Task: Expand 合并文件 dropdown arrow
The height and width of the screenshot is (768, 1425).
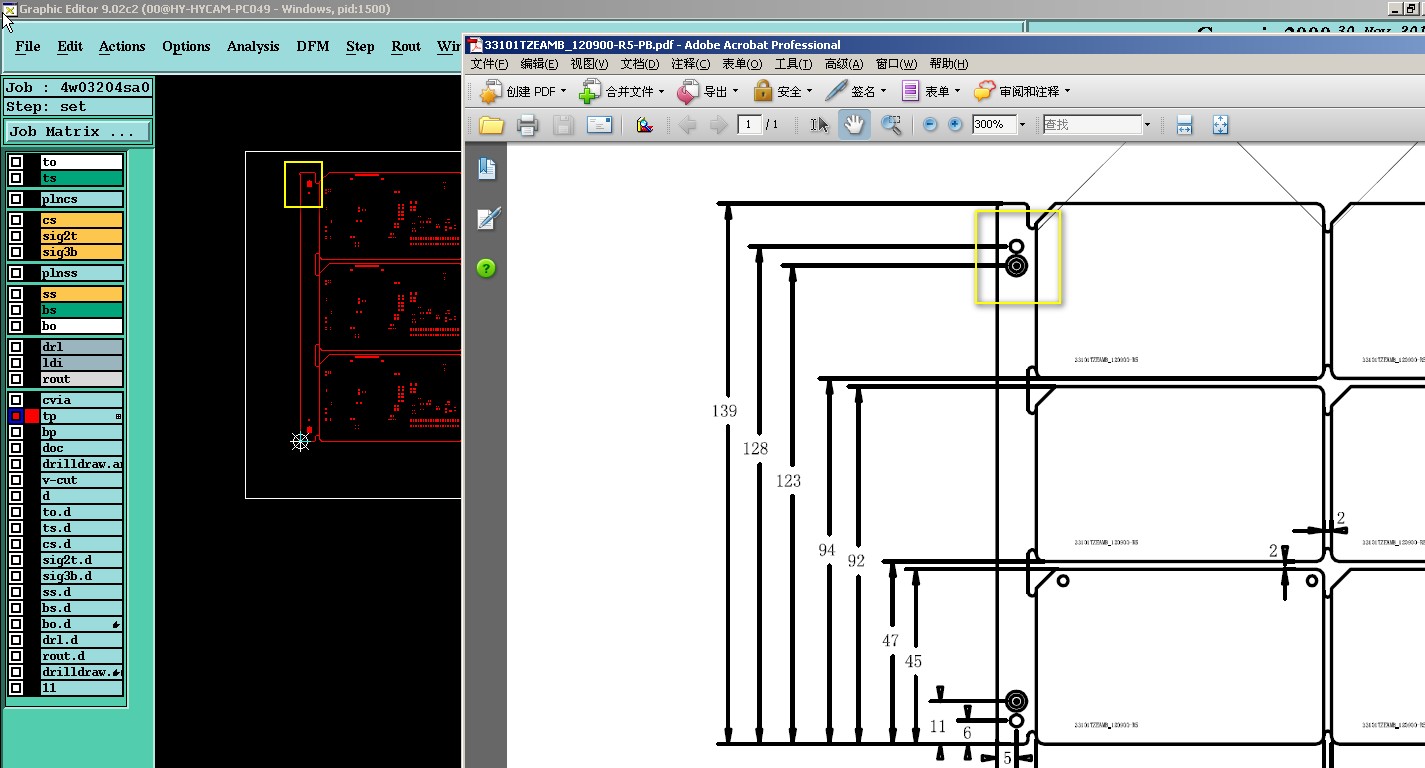Action: coord(661,92)
